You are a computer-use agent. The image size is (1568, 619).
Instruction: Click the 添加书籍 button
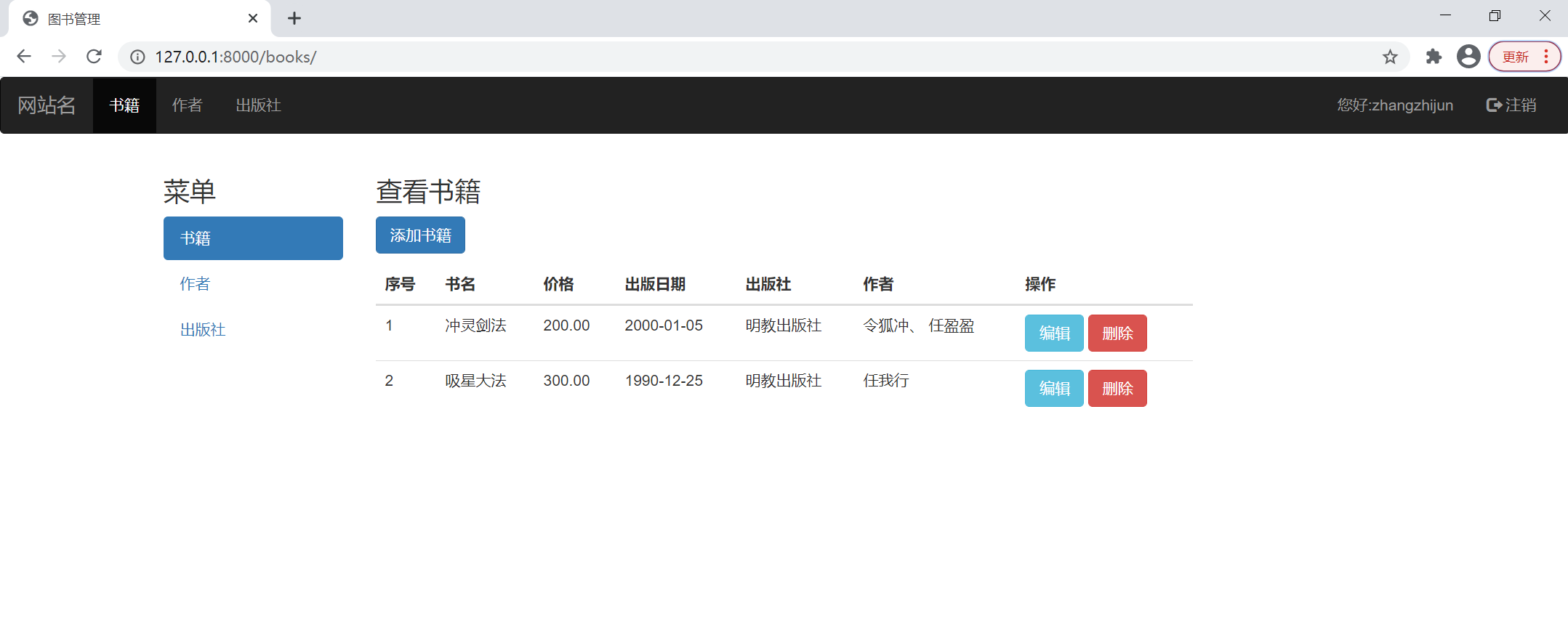pos(420,235)
